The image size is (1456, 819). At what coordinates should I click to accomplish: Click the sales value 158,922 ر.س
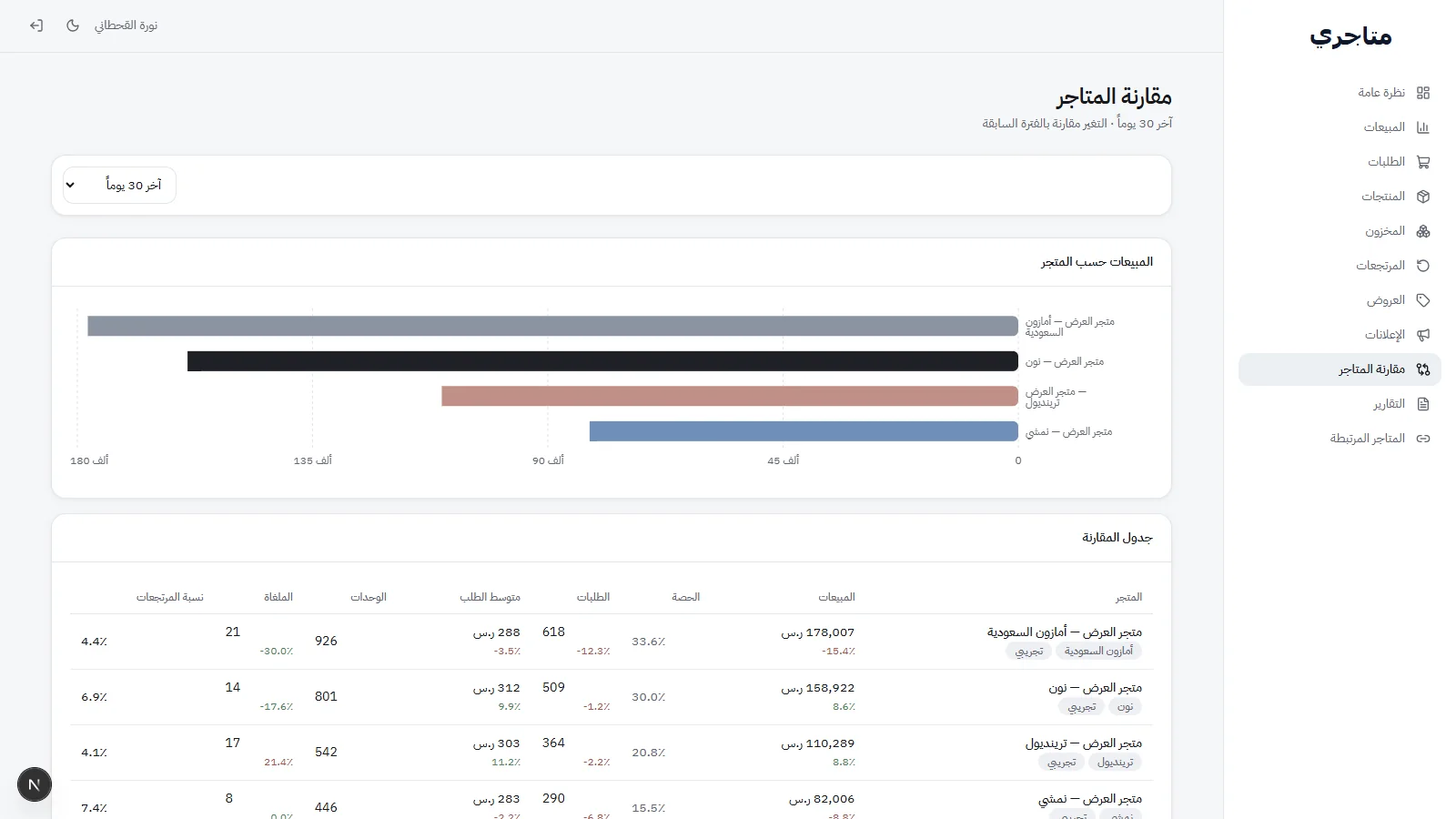click(x=817, y=688)
